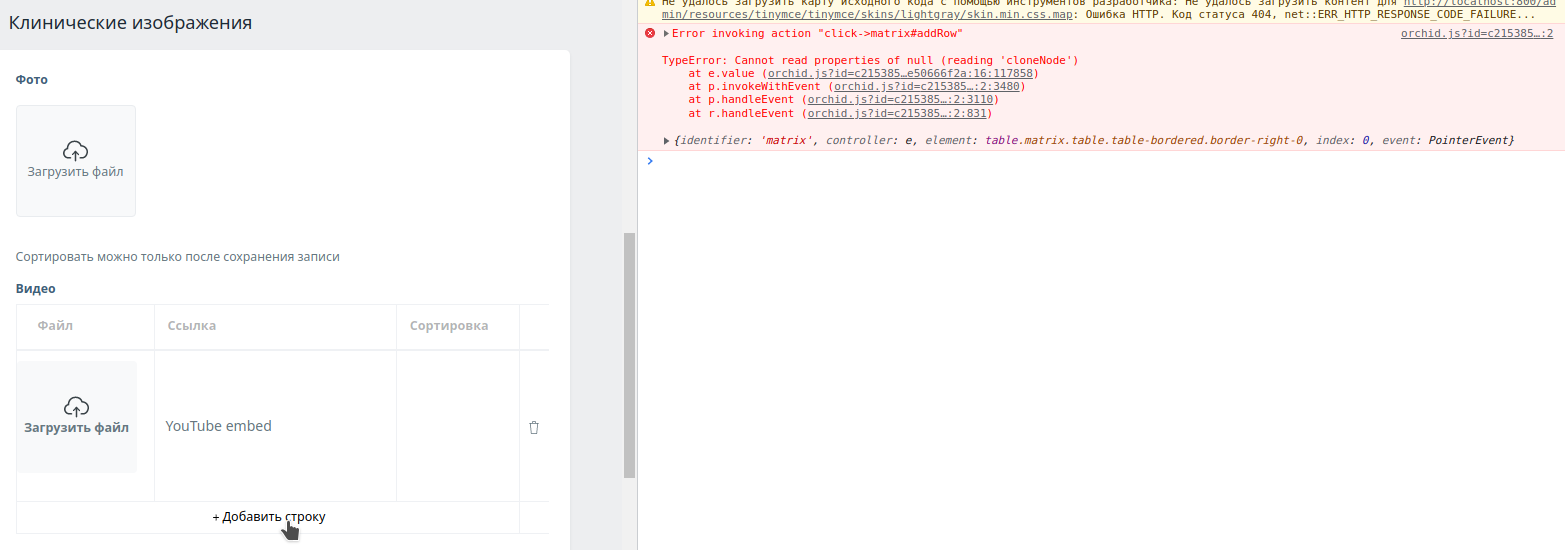Click the console prompt chevron

[650, 160]
